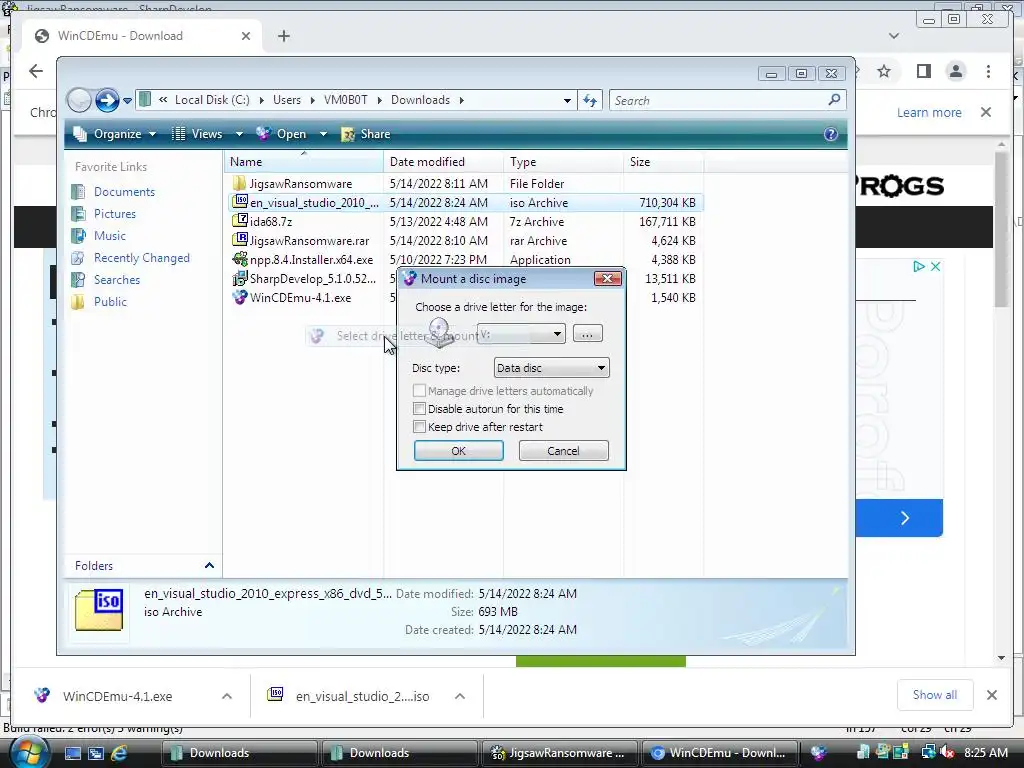Open Chrome three-dot menu

point(988,71)
